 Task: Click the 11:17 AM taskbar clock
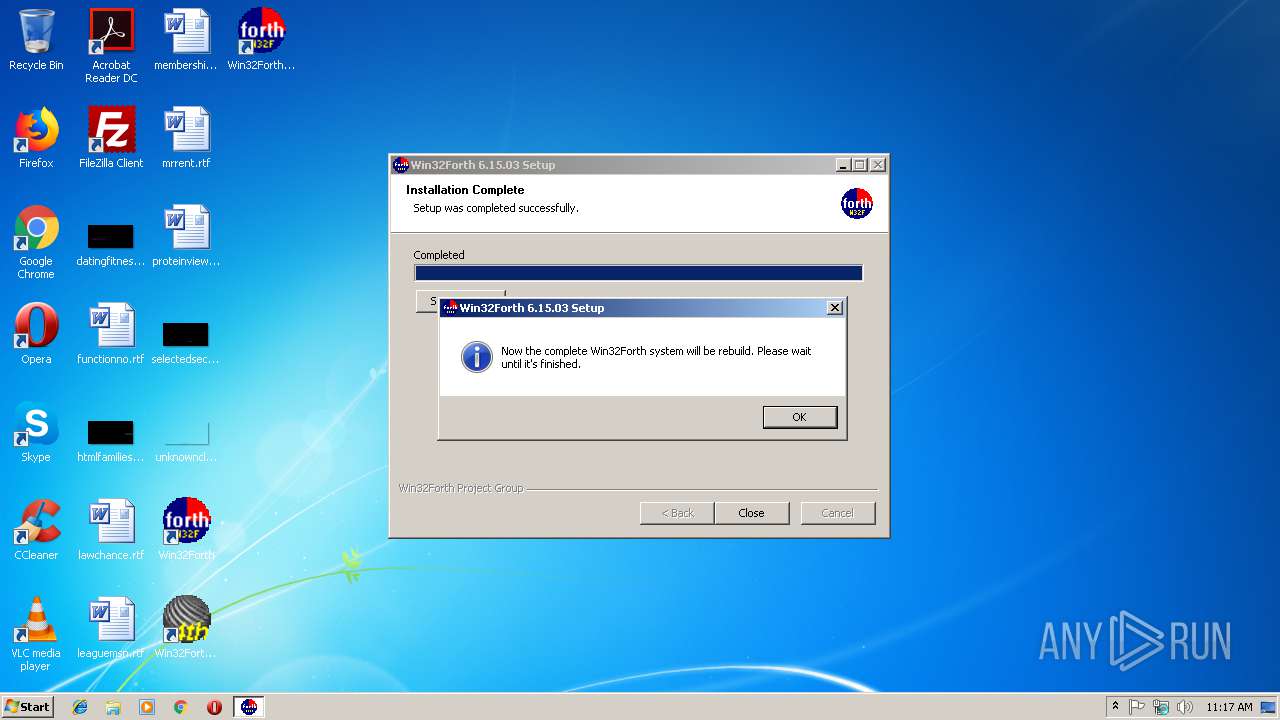[1229, 707]
